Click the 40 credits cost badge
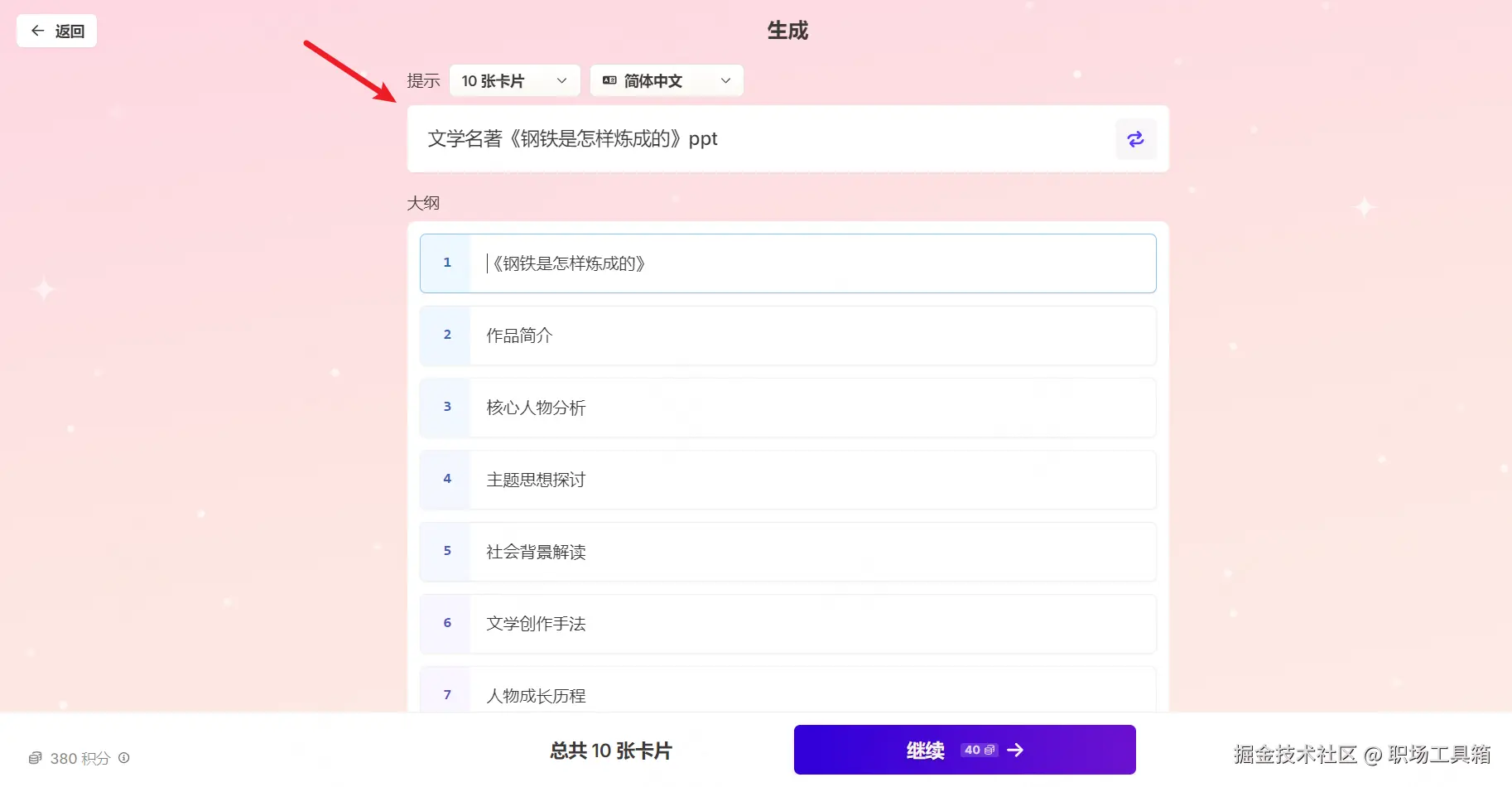Viewport: 1512px width, 787px height. coord(979,750)
